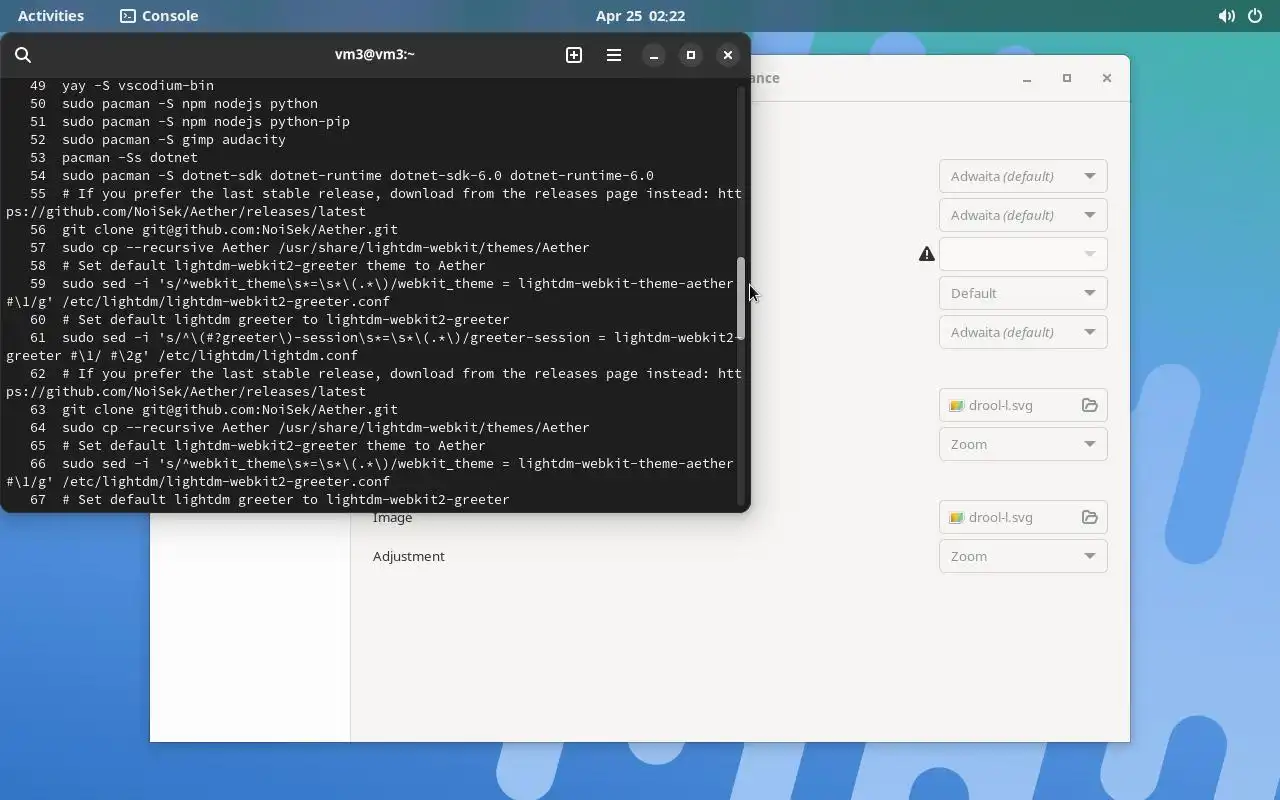Click the vm3@vm3:~ terminal title
1280x800 pixels.
375,55
